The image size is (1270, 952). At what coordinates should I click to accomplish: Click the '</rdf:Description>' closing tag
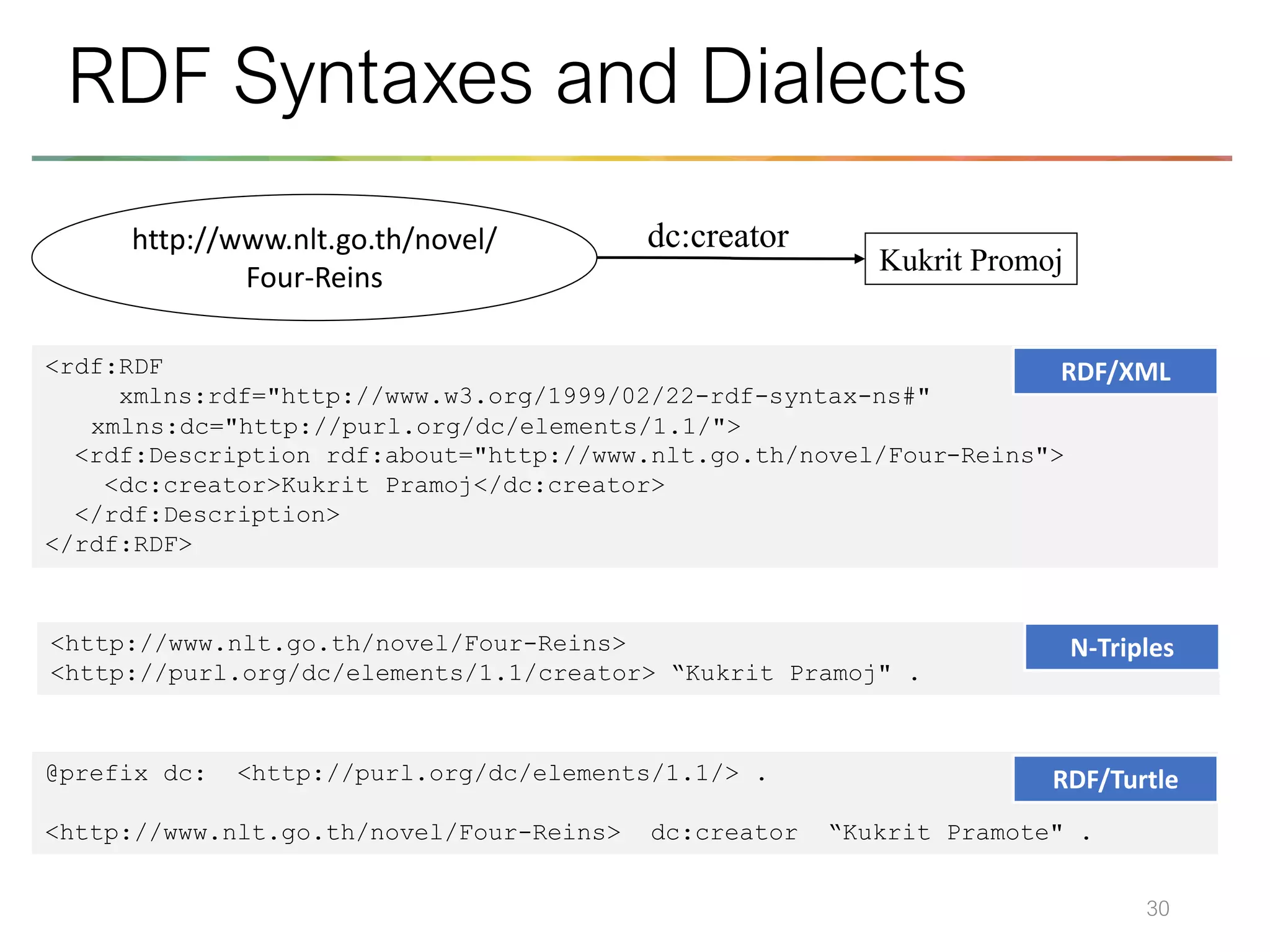[x=207, y=514]
